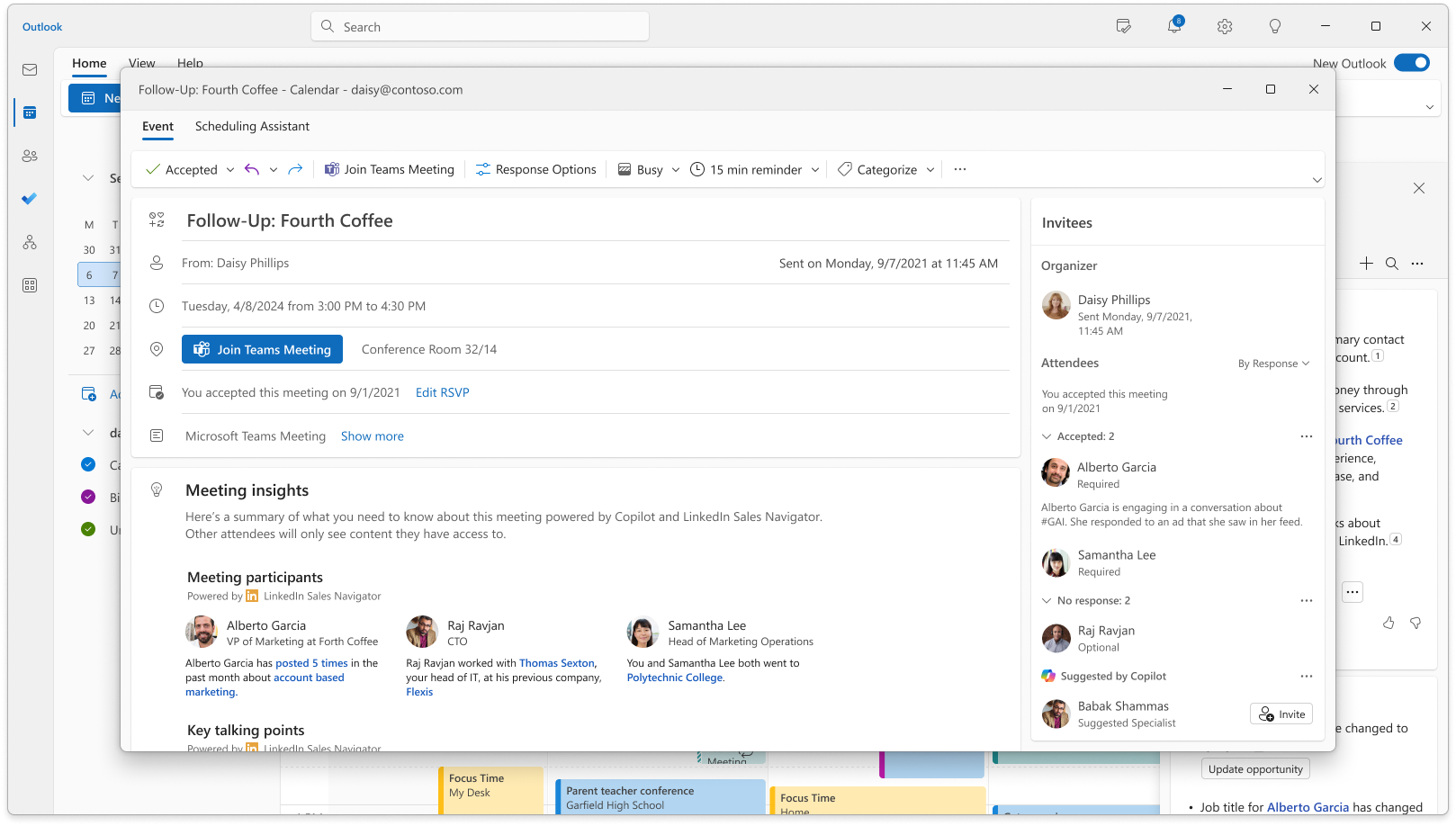Click plus icon in right panel
1456x826 pixels.
1366,264
